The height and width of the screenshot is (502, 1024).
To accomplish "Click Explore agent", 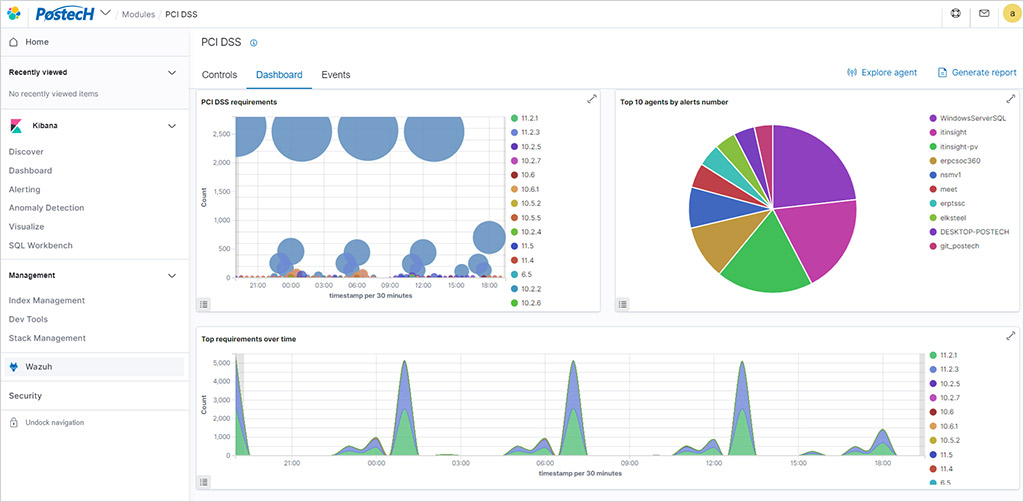I will (x=881, y=73).
